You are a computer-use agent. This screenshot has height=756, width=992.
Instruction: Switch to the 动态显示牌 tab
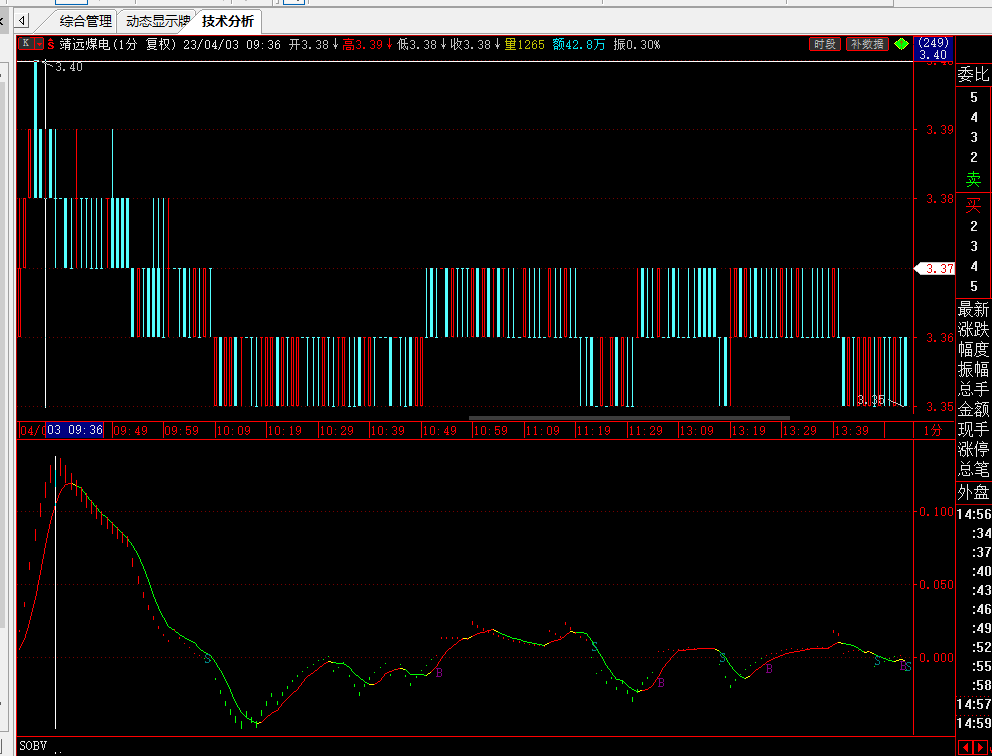point(157,20)
